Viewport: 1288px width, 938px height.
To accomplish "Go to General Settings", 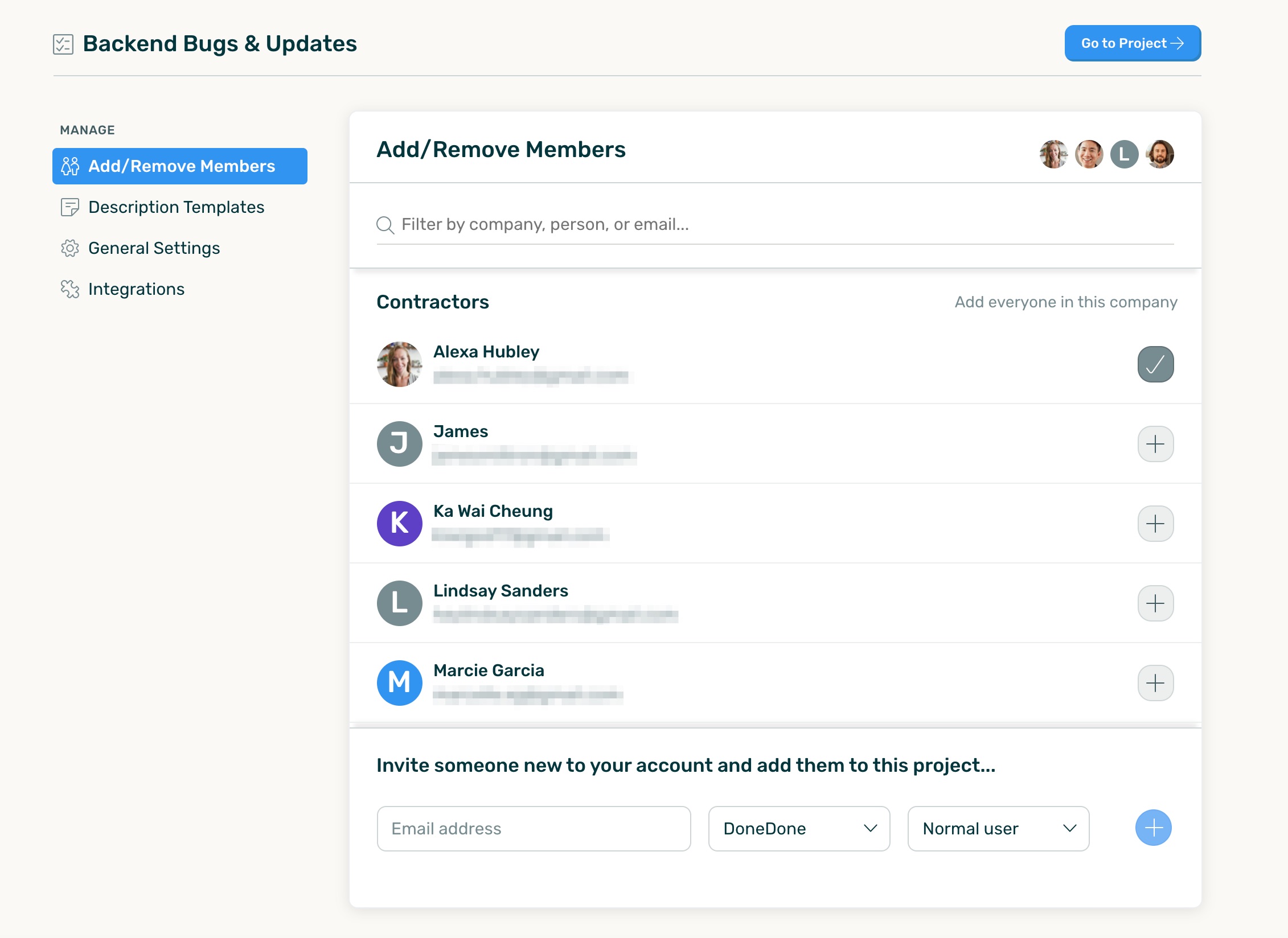I will coord(154,248).
